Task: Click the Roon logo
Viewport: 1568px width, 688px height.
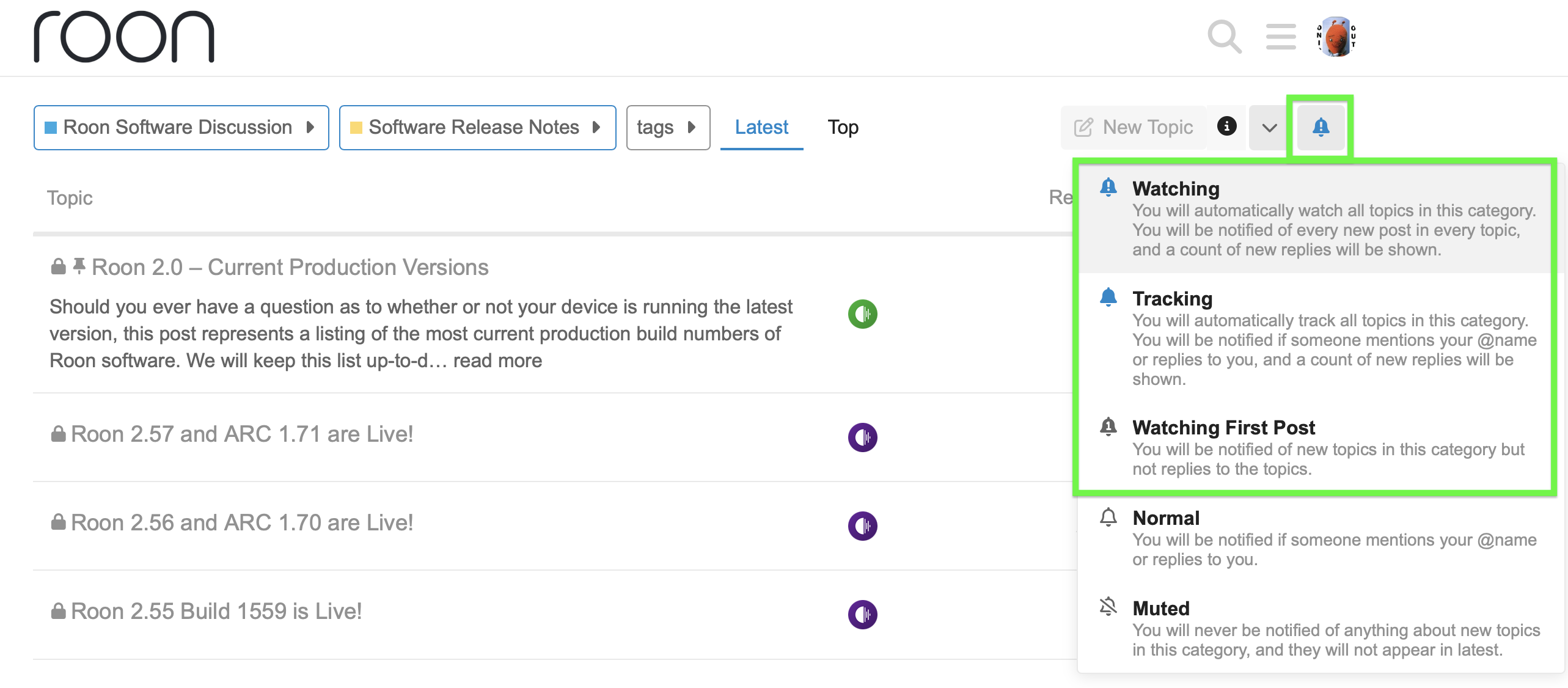Action: (124, 37)
